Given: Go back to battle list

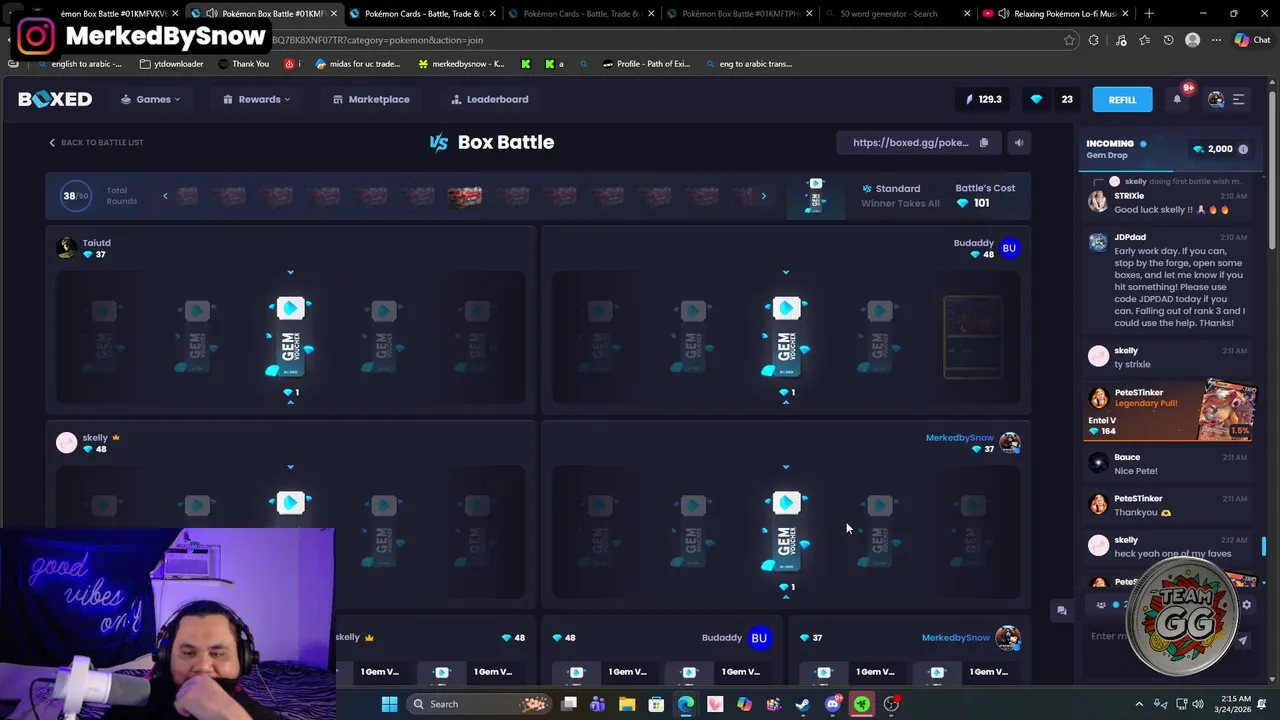Looking at the screenshot, I should (96, 142).
